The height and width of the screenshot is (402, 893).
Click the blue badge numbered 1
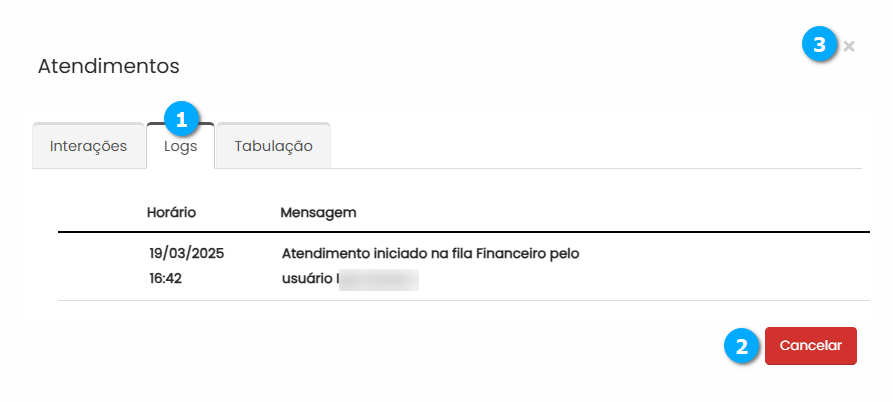click(181, 118)
